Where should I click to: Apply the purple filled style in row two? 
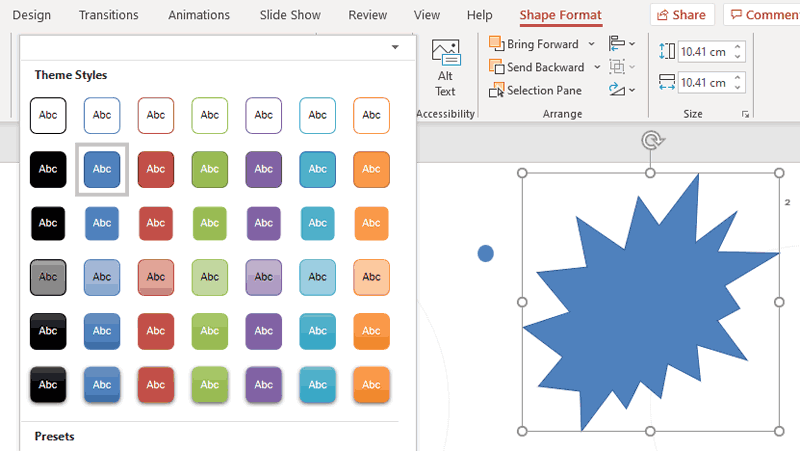[264, 169]
